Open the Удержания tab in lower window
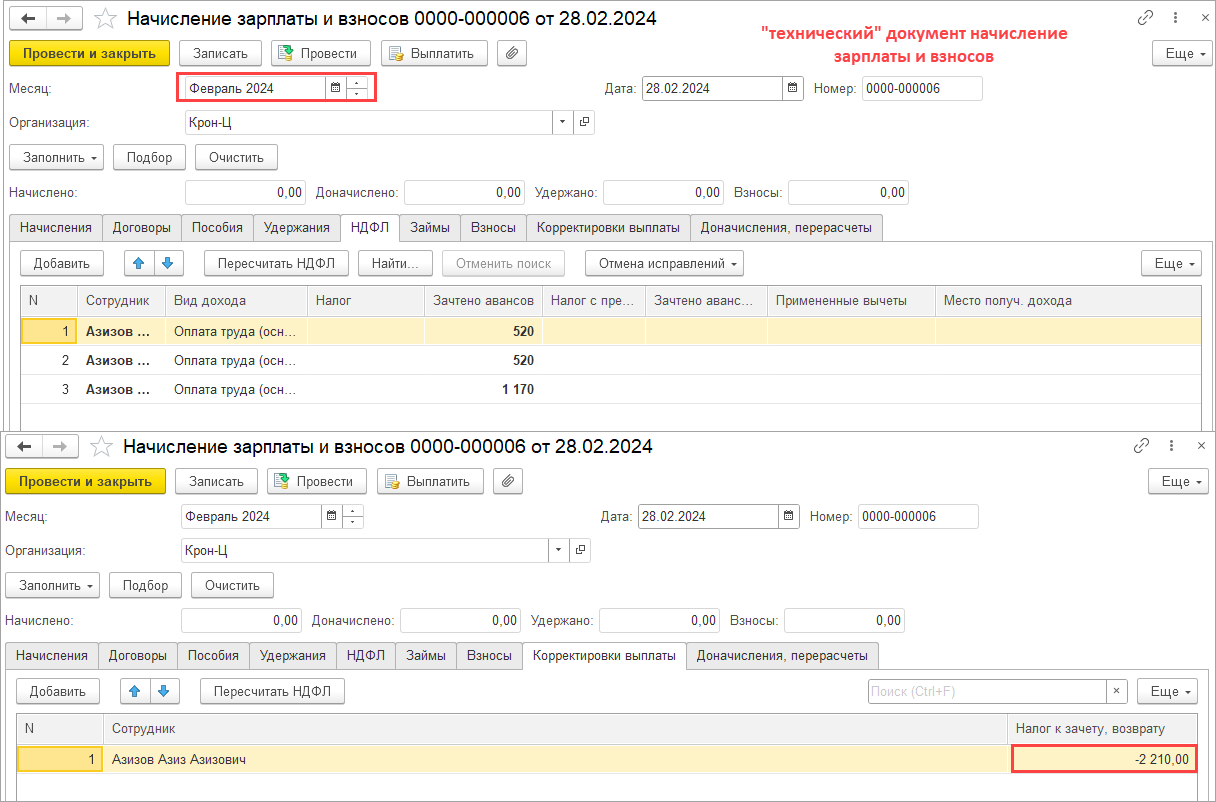This screenshot has width=1216, height=802. 292,656
